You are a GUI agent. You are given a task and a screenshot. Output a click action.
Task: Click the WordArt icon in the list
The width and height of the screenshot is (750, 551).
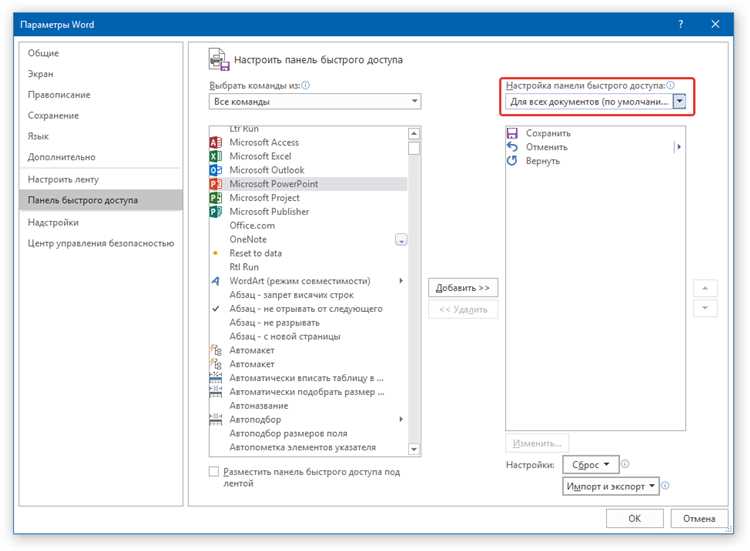[x=216, y=281]
